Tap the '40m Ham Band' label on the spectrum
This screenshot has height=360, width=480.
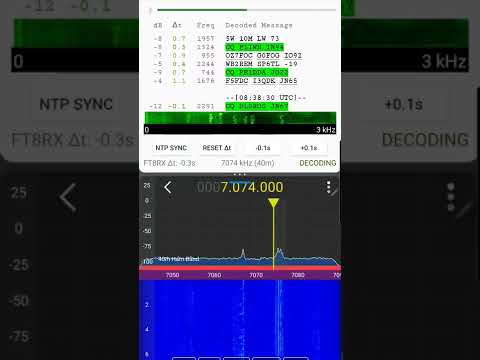(179, 259)
